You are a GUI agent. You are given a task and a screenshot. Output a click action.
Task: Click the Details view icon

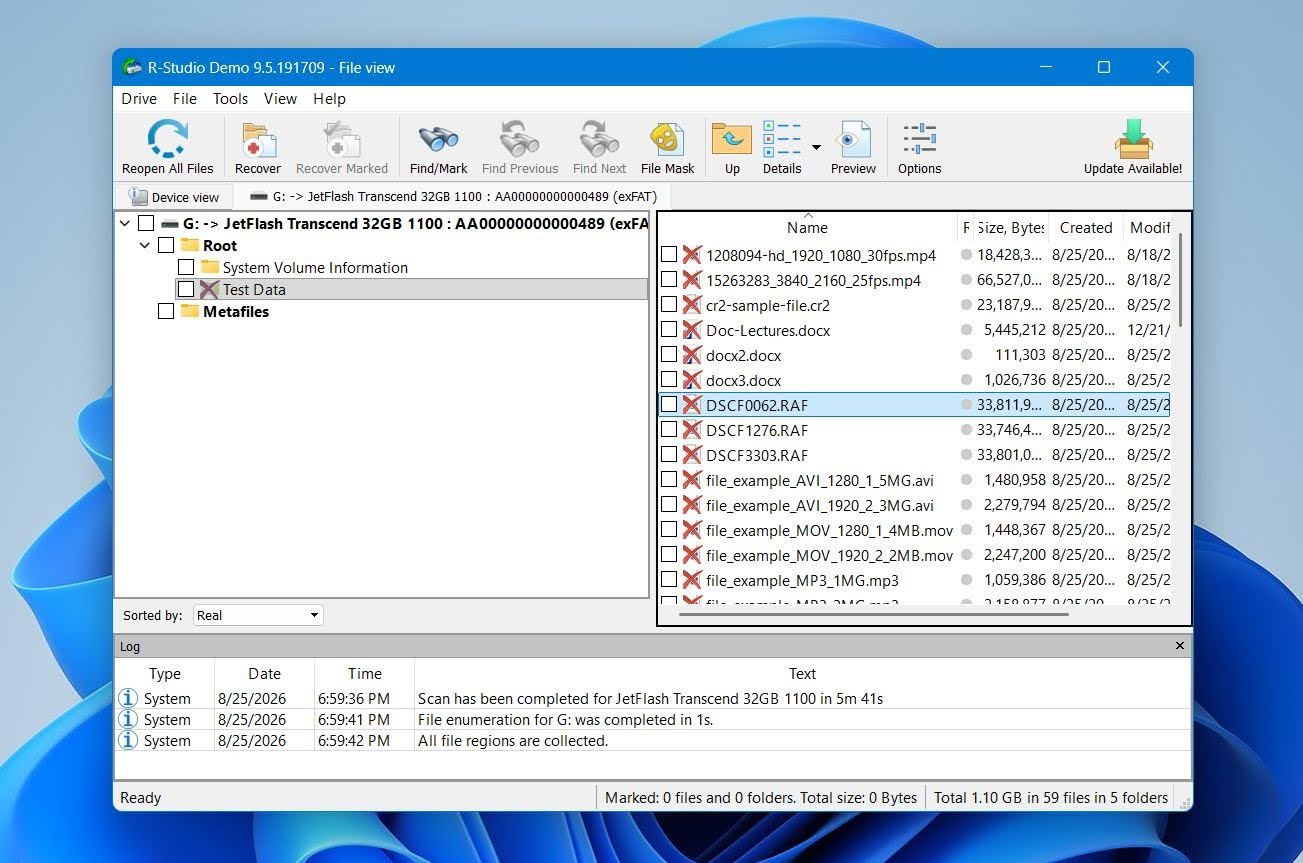coord(782,139)
